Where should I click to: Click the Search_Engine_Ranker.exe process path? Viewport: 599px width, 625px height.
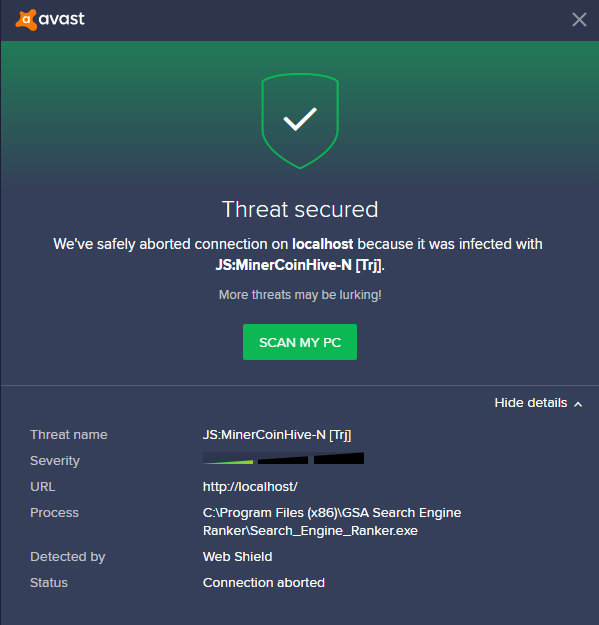click(x=332, y=522)
